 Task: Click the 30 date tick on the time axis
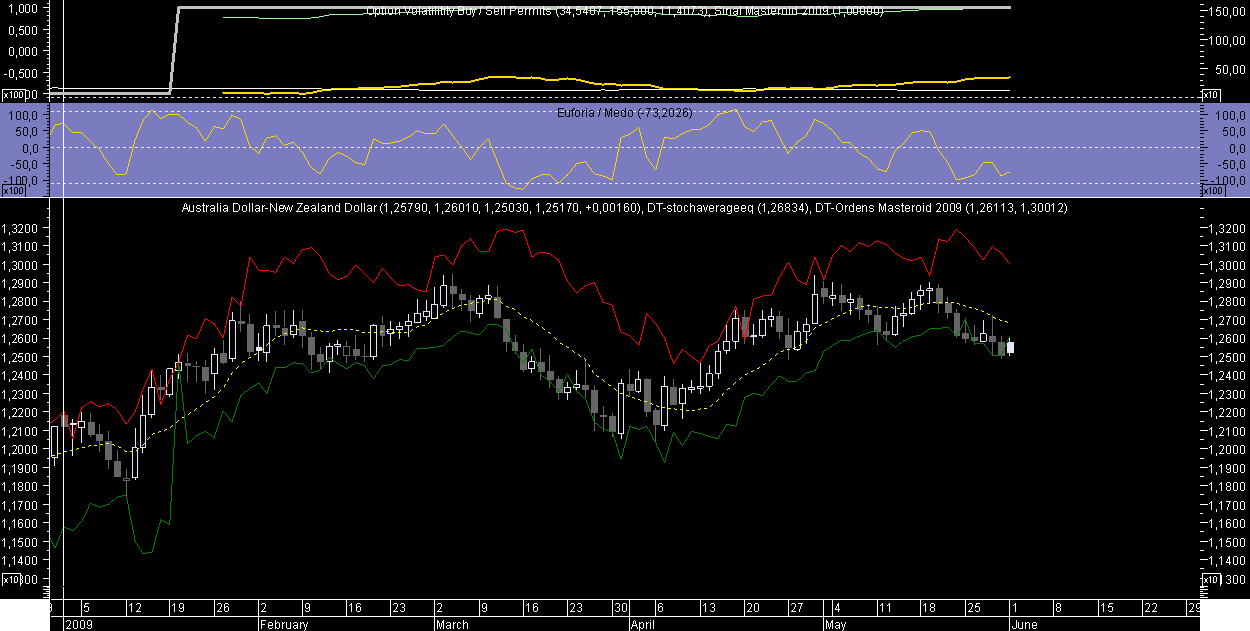pyautogui.click(x=621, y=608)
